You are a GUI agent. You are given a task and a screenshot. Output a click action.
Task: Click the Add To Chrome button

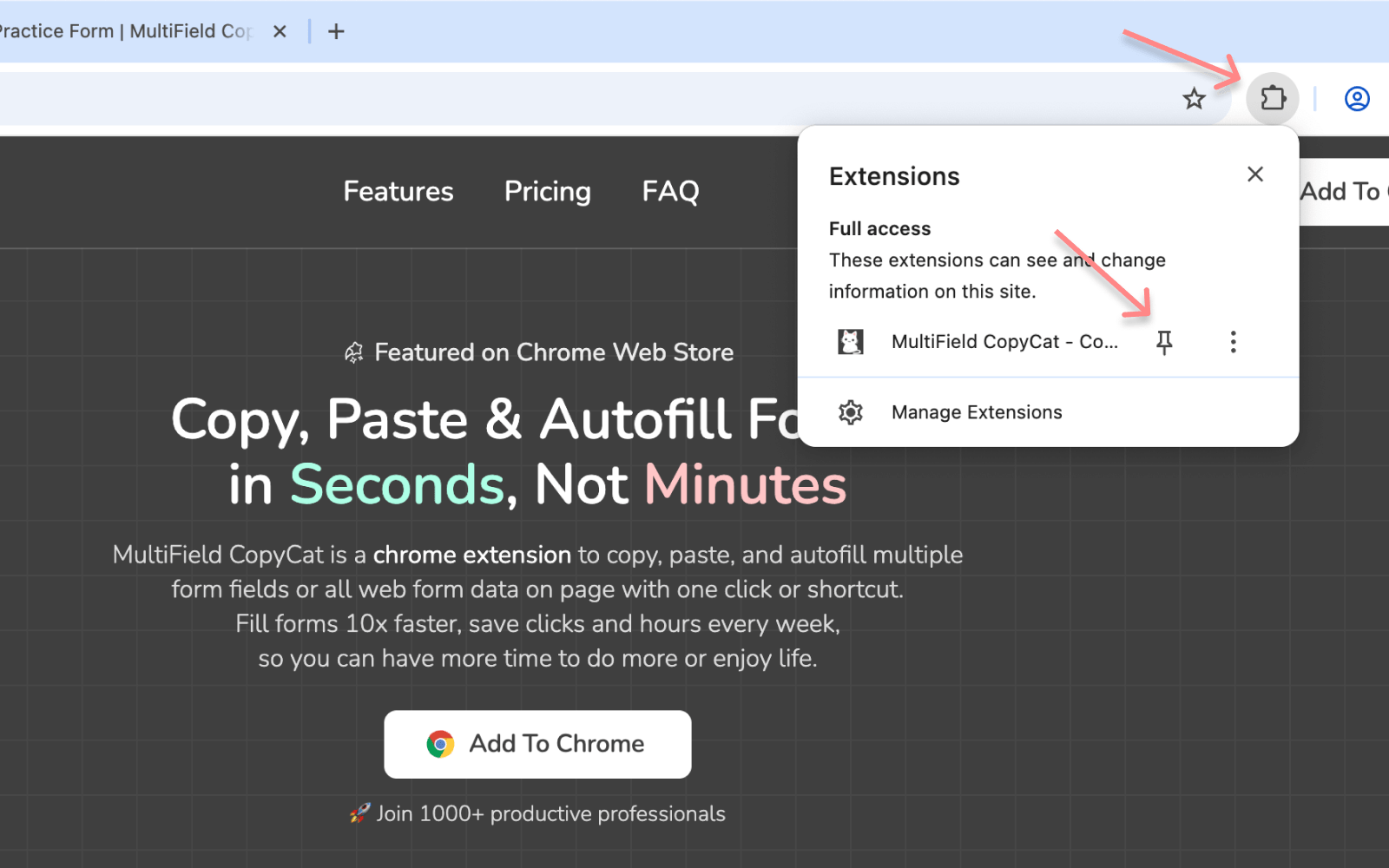(x=537, y=744)
